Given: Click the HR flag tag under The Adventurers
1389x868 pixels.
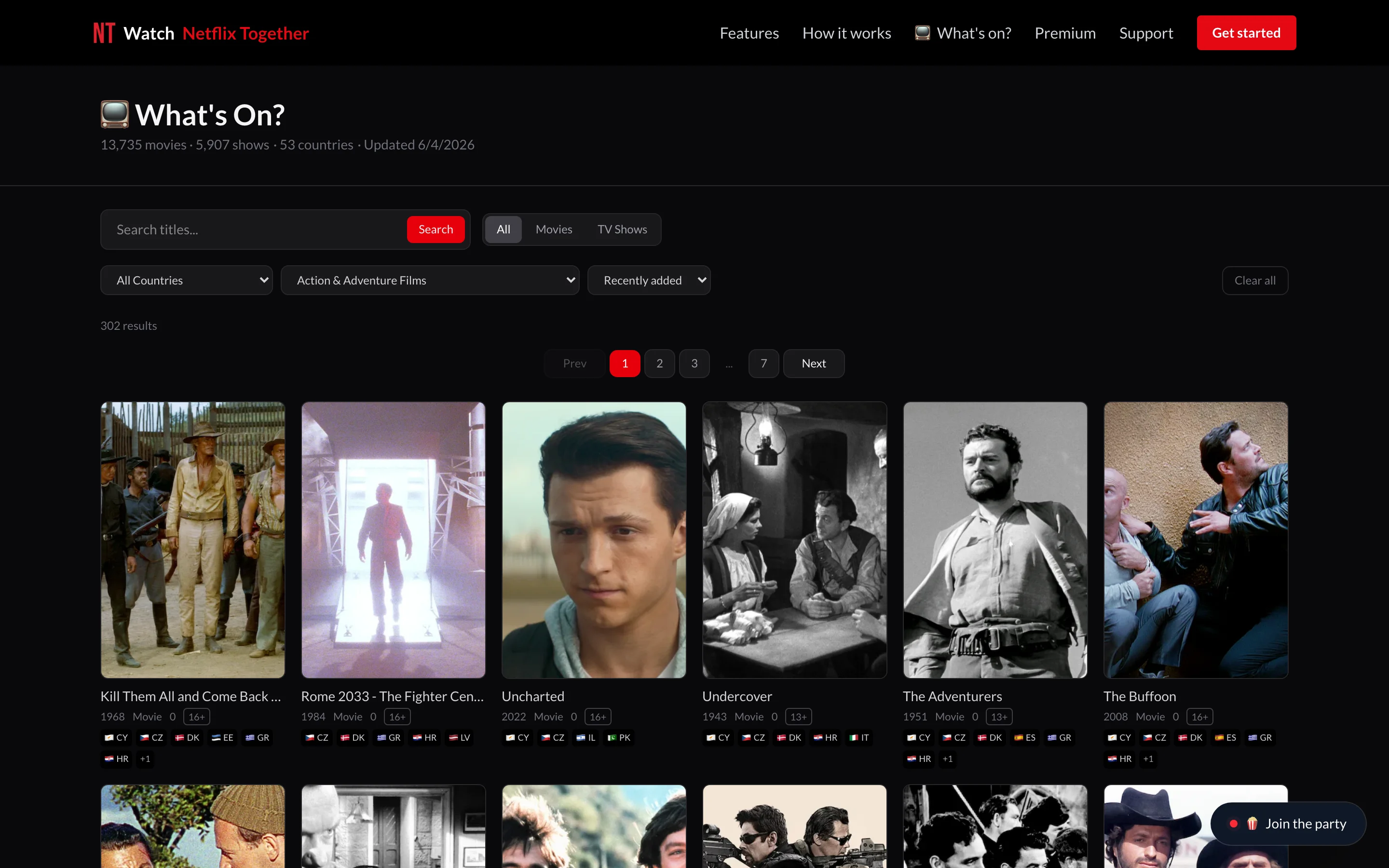Looking at the screenshot, I should (x=919, y=759).
